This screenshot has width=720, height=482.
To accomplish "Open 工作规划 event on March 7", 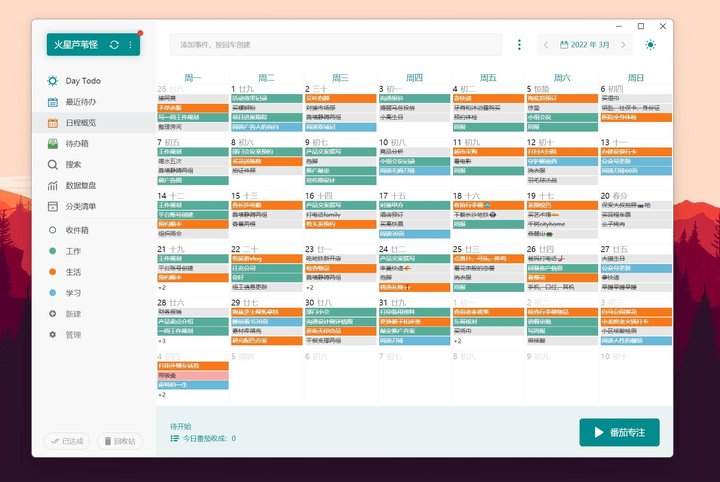I will click(x=193, y=151).
